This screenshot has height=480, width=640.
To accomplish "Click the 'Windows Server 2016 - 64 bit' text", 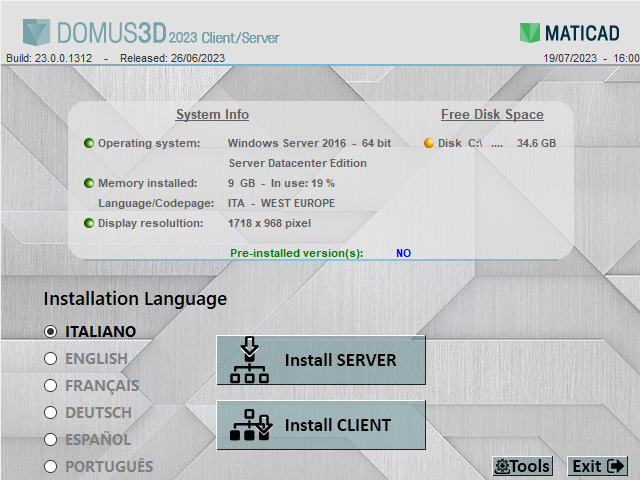I will (x=309, y=143).
